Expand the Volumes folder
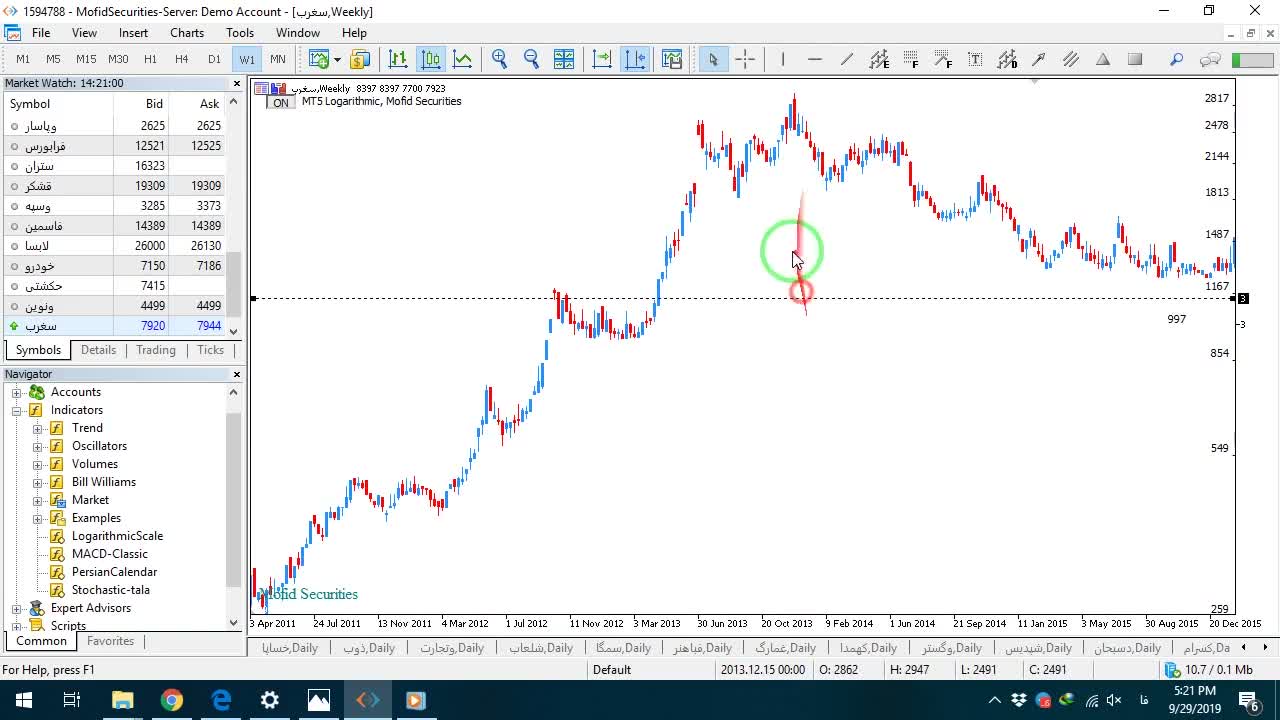This screenshot has width=1280, height=720. click(38, 464)
